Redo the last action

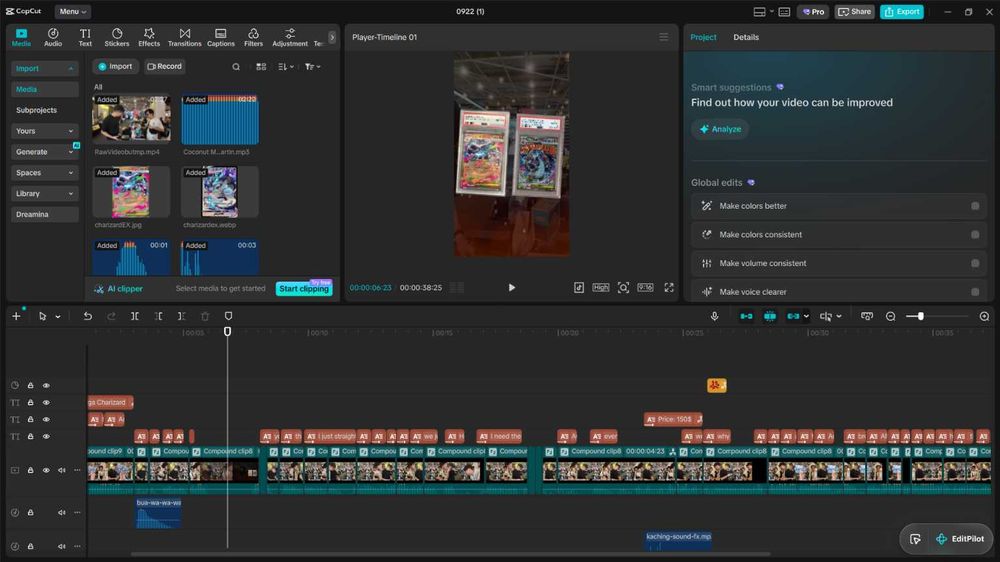(111, 316)
